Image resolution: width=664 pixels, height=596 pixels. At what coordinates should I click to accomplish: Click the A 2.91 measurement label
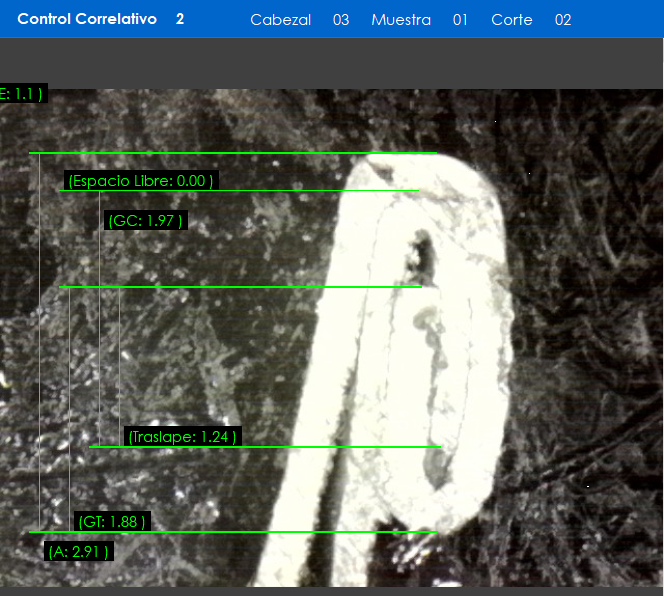tap(78, 551)
